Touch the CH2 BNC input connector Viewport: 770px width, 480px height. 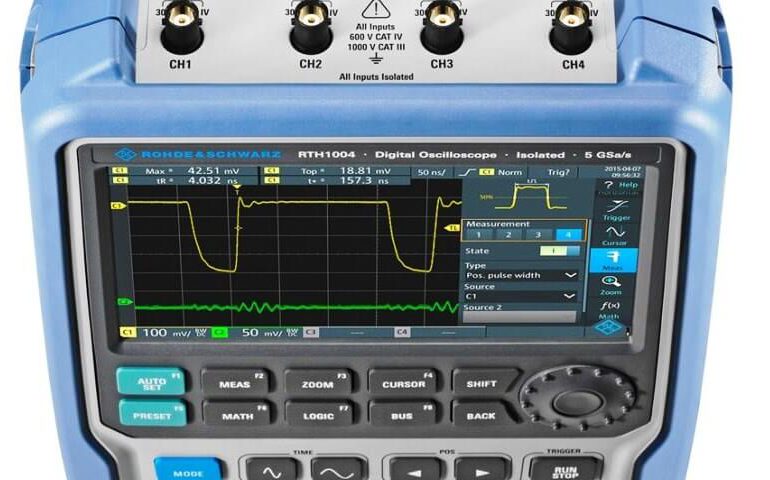coord(310,26)
